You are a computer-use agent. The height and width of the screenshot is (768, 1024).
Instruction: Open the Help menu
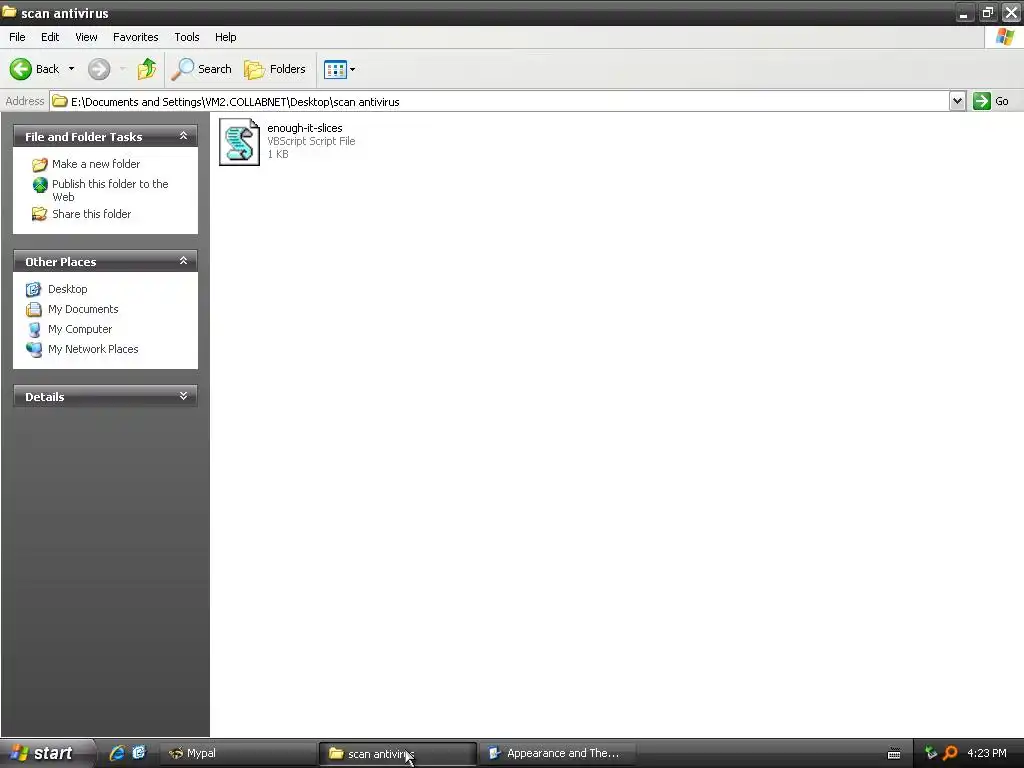225,37
